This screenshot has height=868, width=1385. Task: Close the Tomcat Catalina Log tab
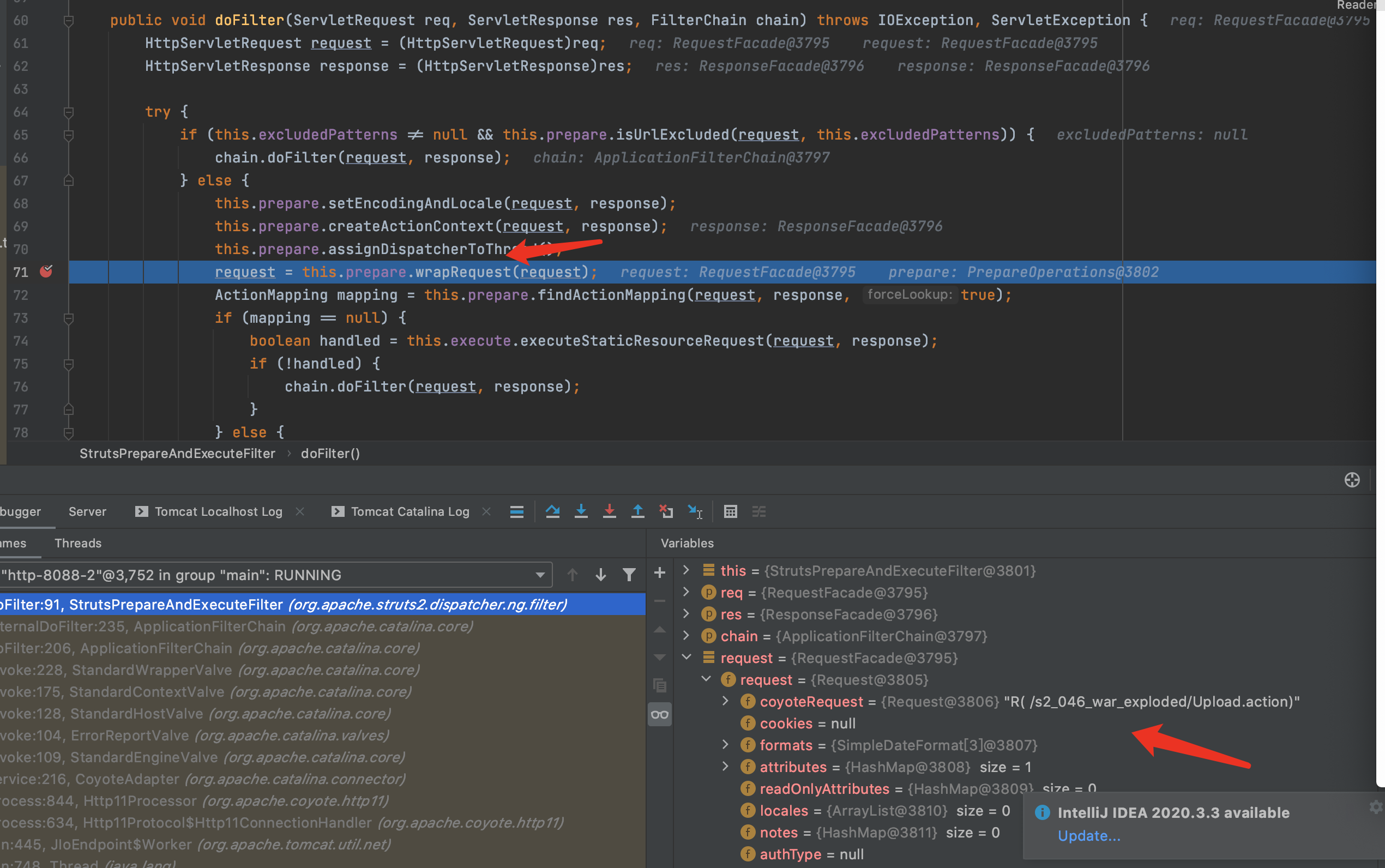[x=486, y=511]
